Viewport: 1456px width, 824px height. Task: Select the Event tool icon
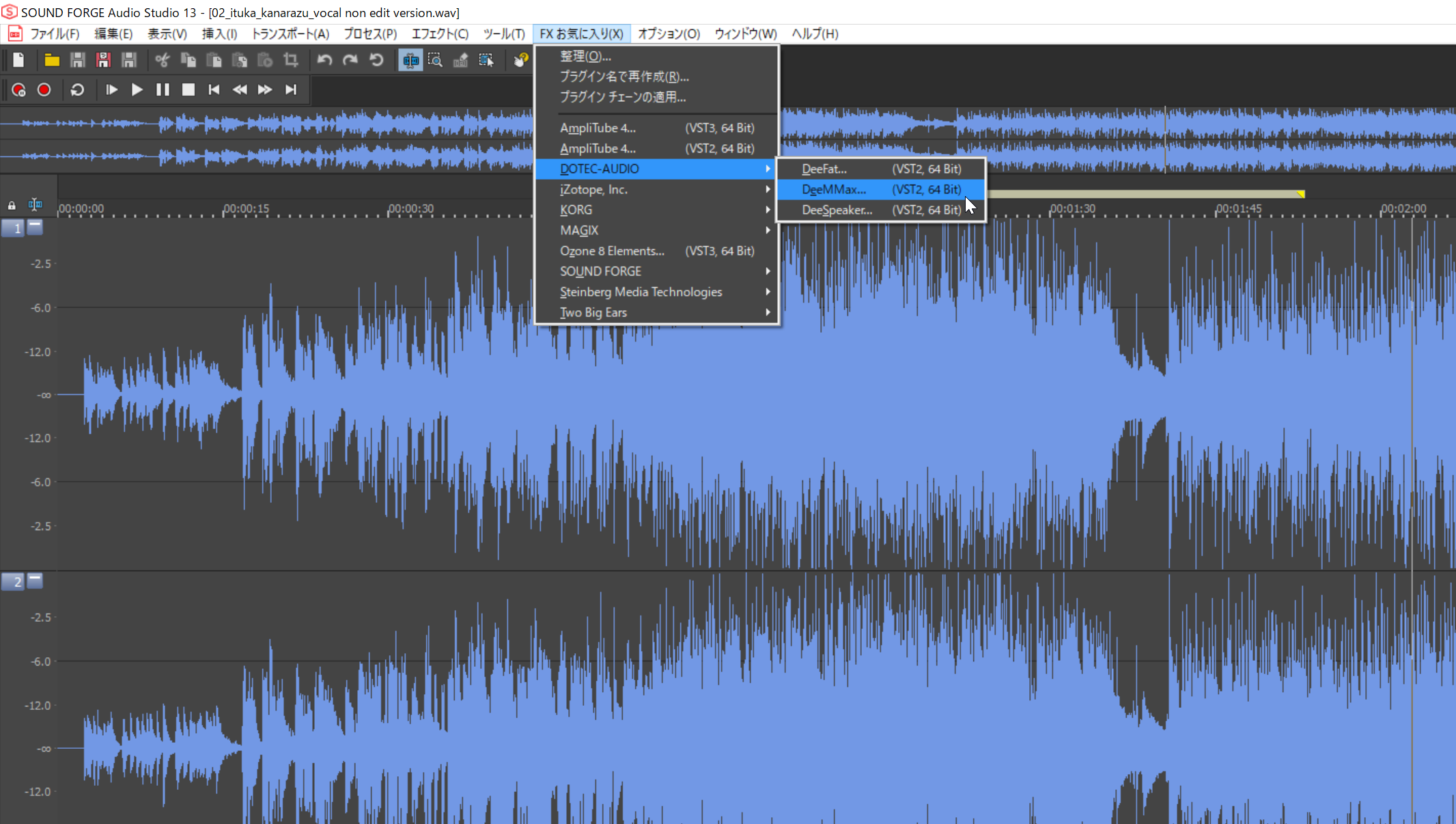point(486,60)
